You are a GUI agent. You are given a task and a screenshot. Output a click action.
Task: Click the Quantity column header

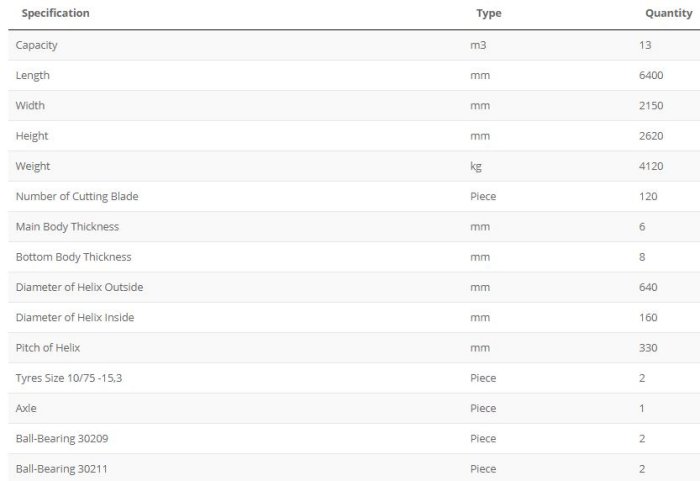[668, 13]
